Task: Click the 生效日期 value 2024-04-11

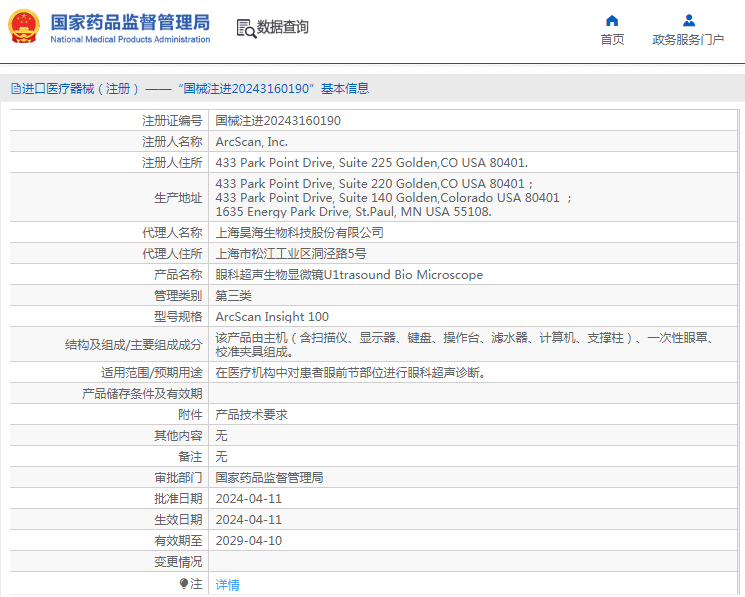Action: (x=248, y=520)
